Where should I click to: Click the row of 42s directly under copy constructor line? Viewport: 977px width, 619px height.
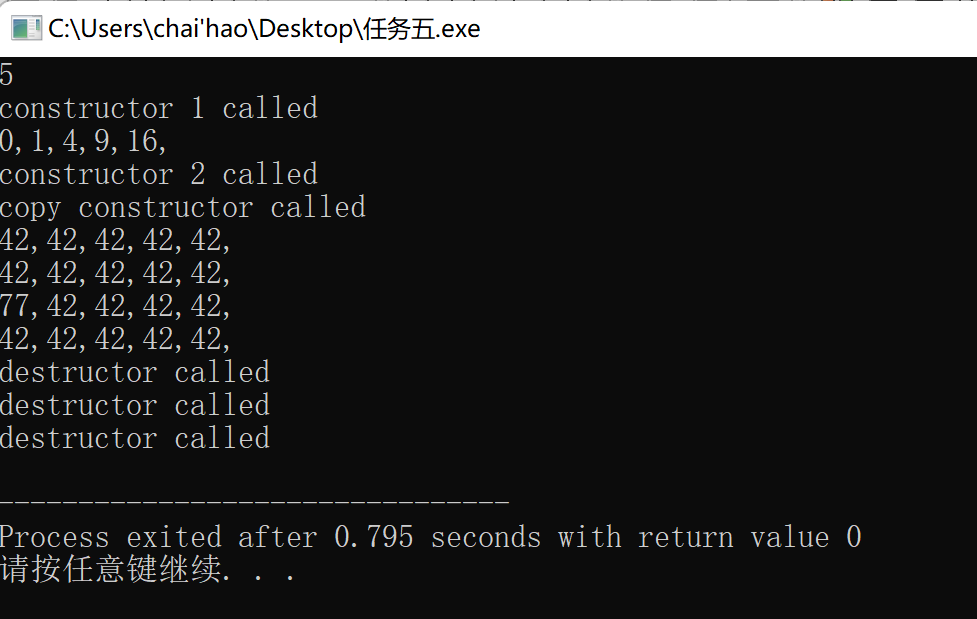[115, 241]
